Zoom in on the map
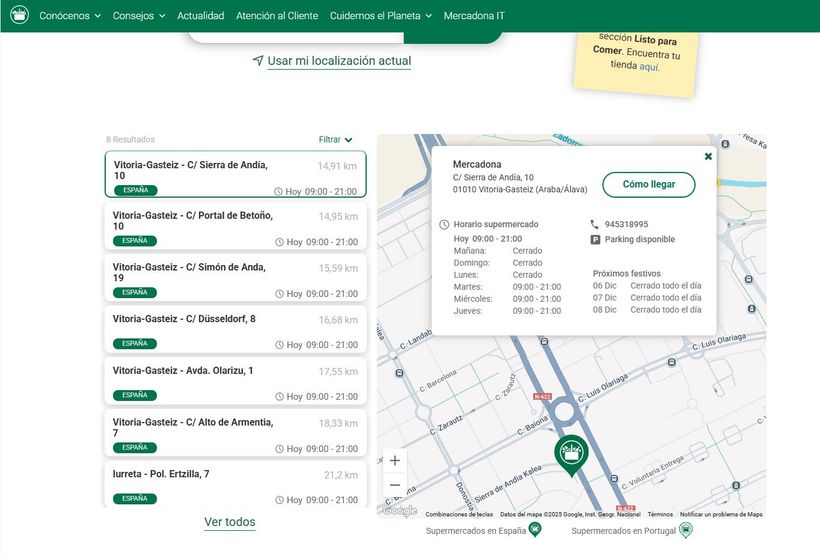 coord(395,460)
